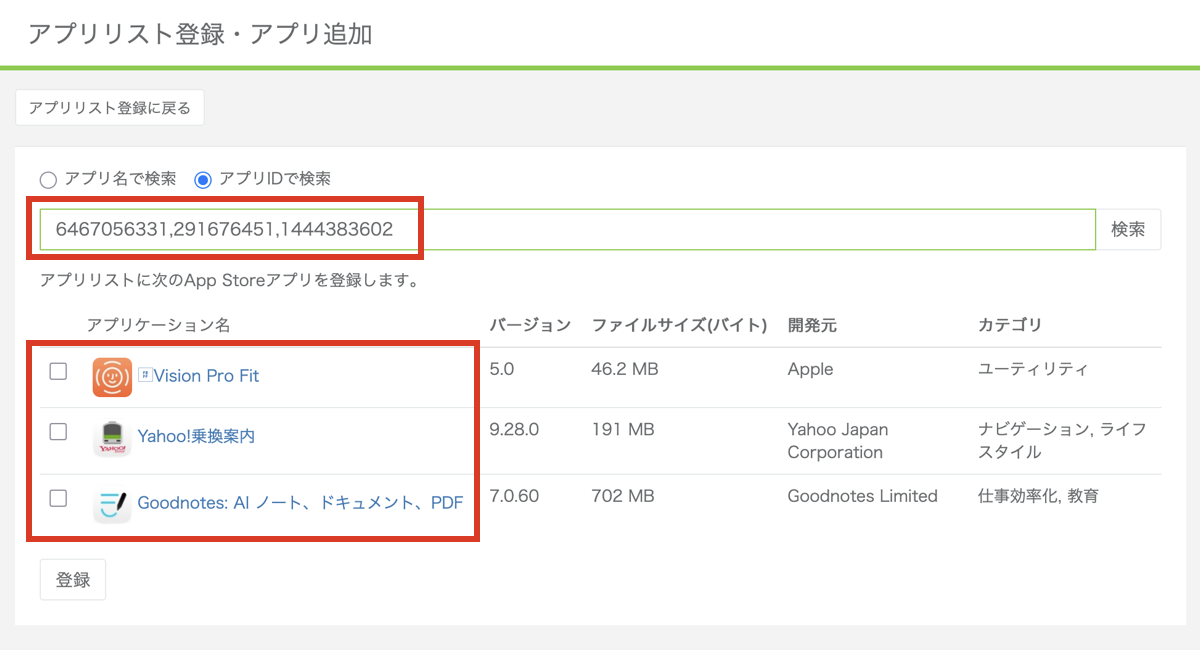Select the アプリIDで検索 radio button
Screen dimensions: 1200x650
(x=203, y=180)
